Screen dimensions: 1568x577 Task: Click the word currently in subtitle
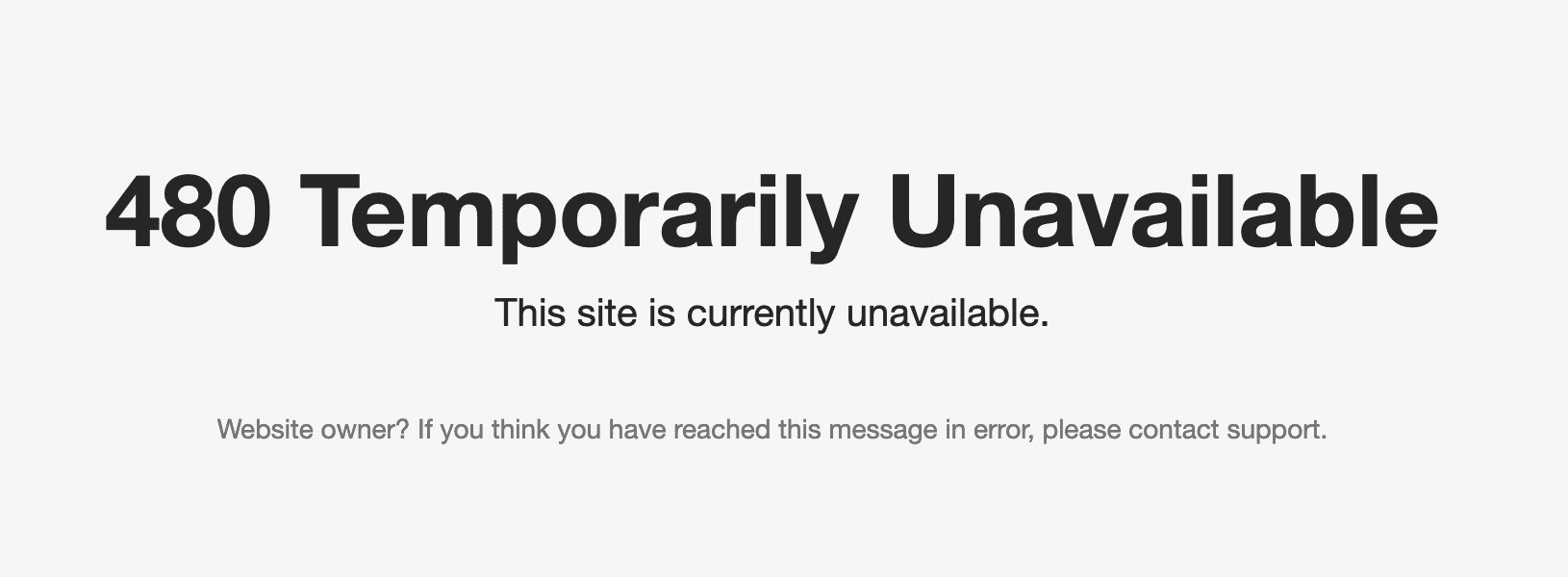(x=761, y=315)
